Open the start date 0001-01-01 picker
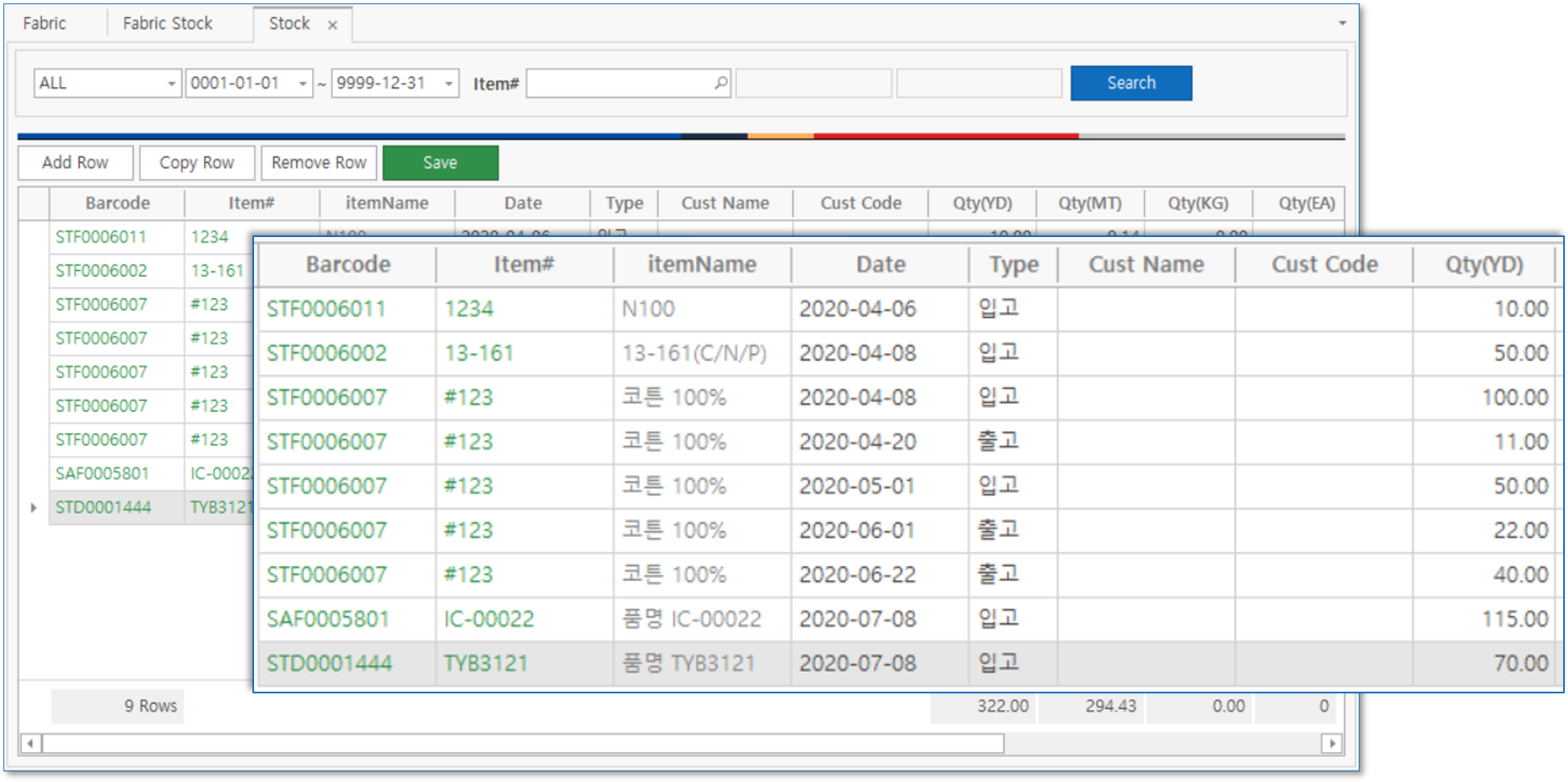The image size is (1568, 782). point(302,84)
